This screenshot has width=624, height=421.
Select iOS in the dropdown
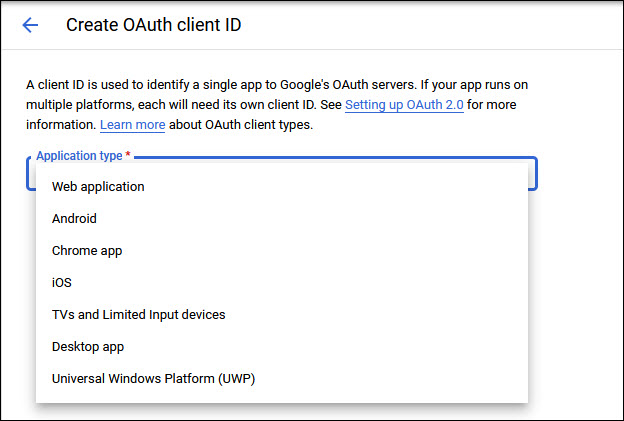[x=282, y=283]
